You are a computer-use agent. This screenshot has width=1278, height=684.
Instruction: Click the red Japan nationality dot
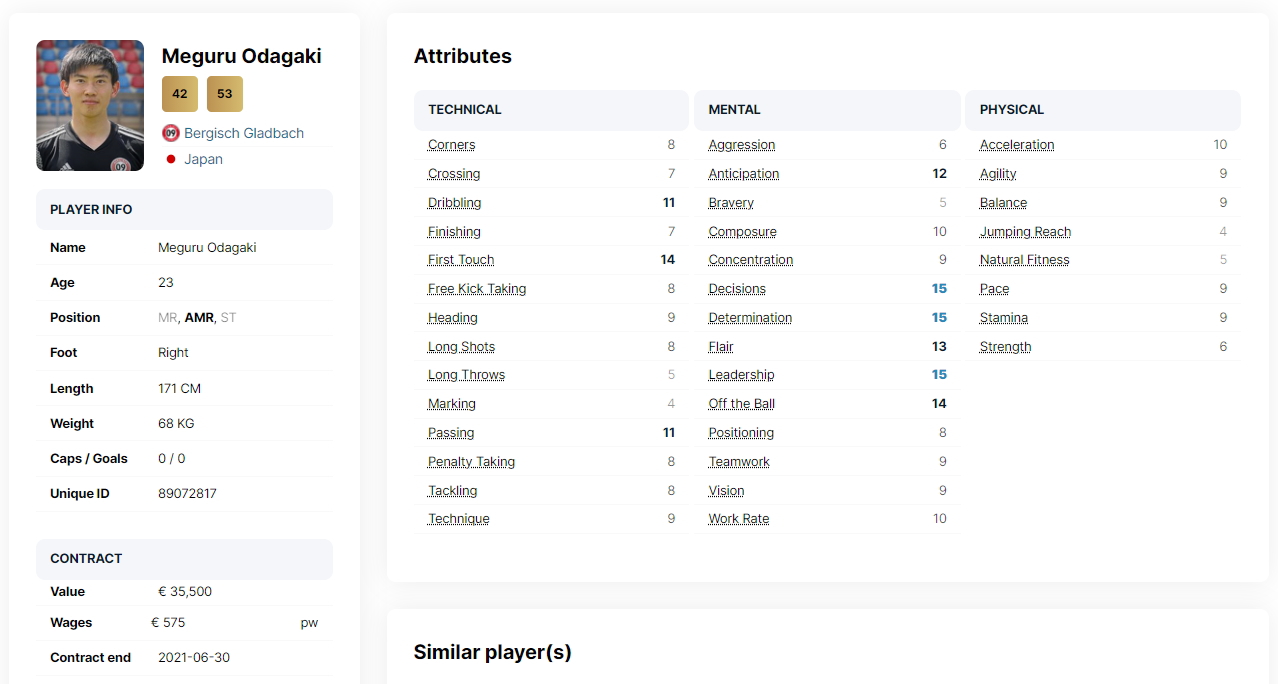click(171, 159)
